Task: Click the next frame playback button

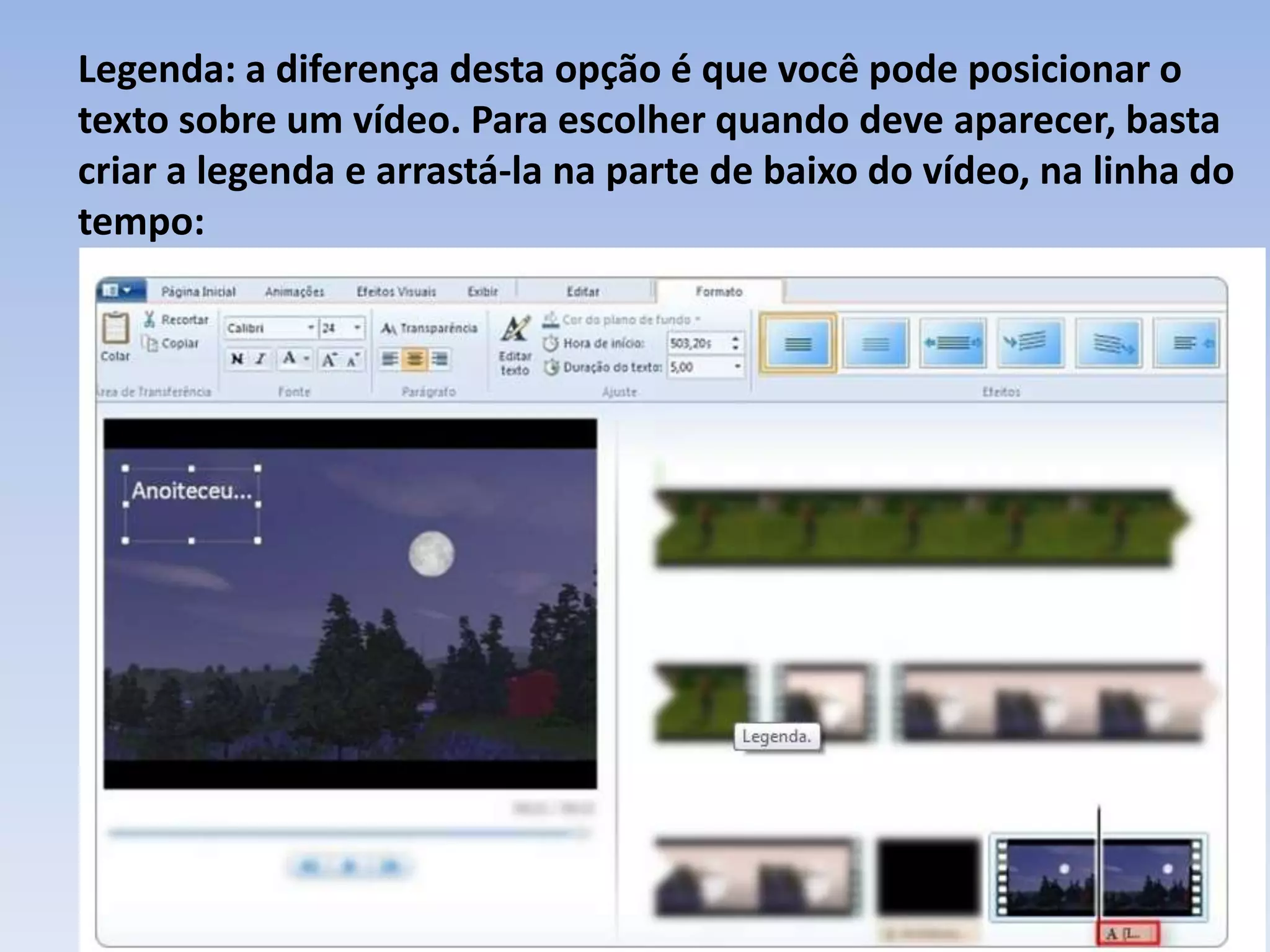Action: pyautogui.click(x=389, y=866)
